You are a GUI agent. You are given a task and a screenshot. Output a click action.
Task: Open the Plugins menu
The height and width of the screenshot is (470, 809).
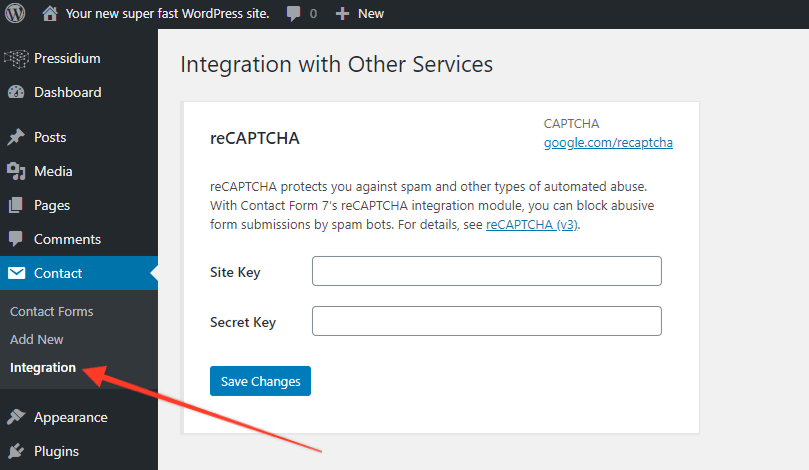pyautogui.click(x=56, y=451)
